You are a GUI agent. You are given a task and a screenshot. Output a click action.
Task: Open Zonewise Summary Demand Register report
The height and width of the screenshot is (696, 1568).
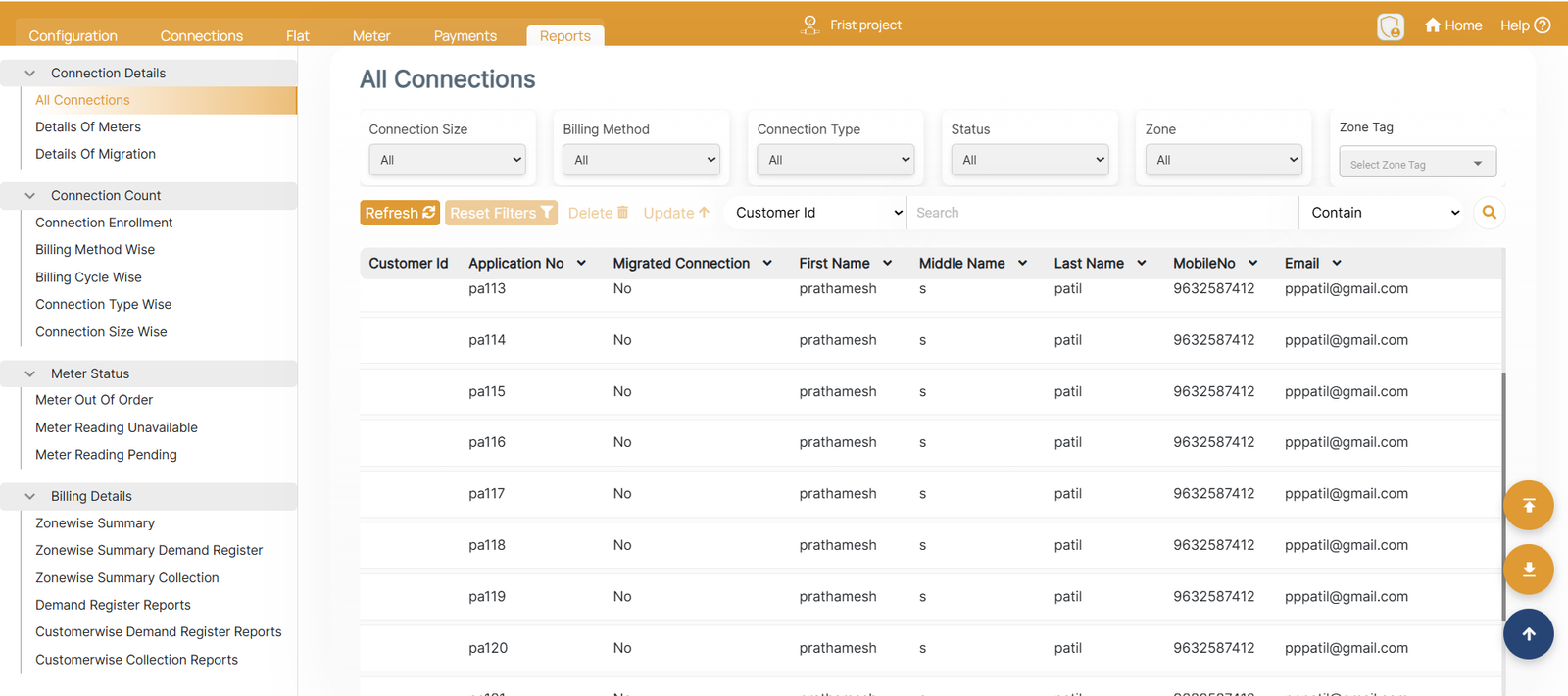[x=149, y=550]
